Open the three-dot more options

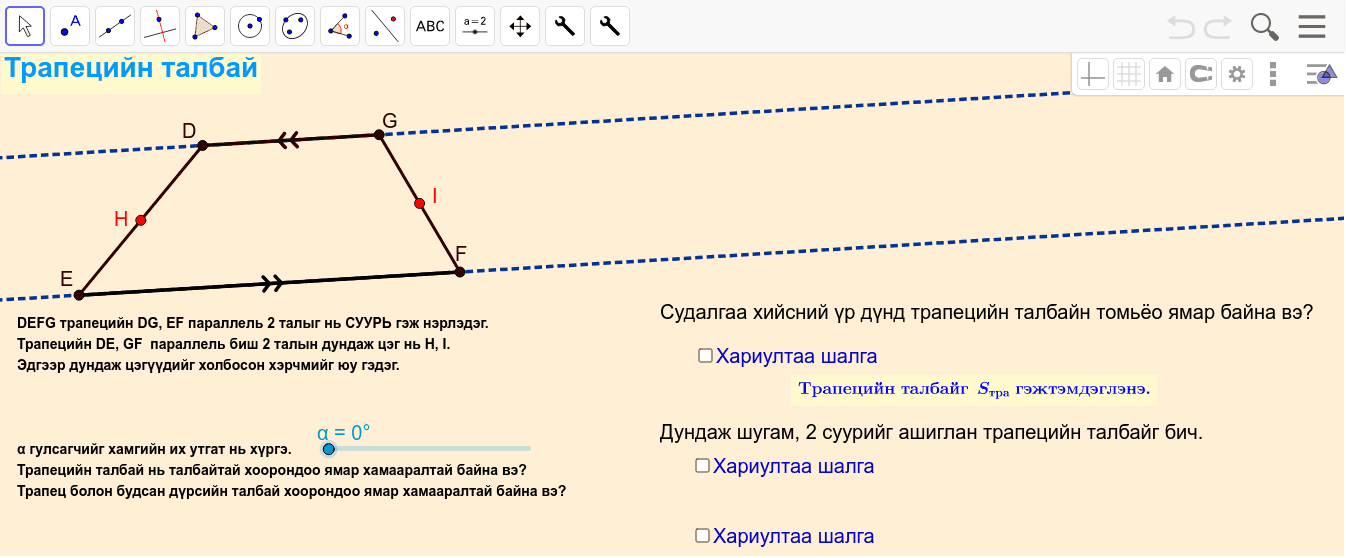tap(1273, 73)
